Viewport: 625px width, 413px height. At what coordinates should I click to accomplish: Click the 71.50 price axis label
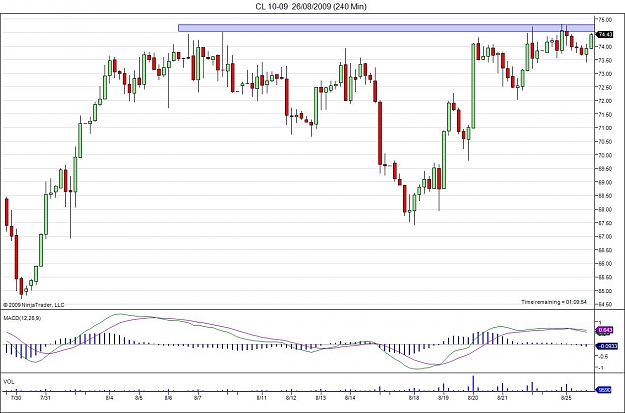tap(605, 114)
